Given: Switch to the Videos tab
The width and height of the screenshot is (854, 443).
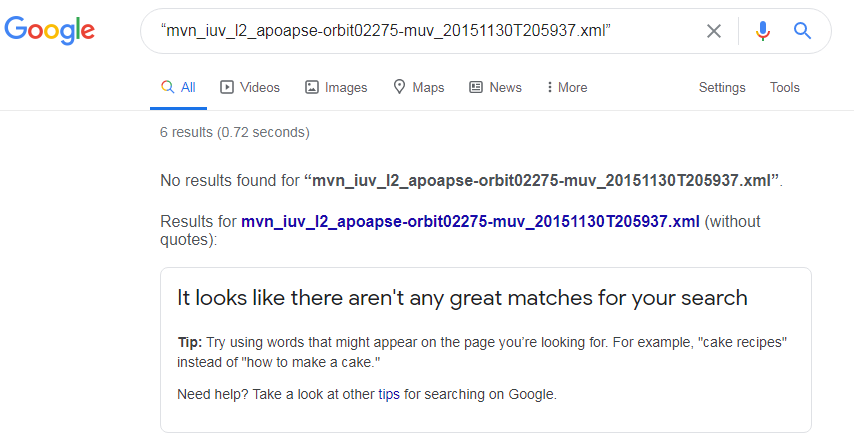Looking at the screenshot, I should (249, 87).
